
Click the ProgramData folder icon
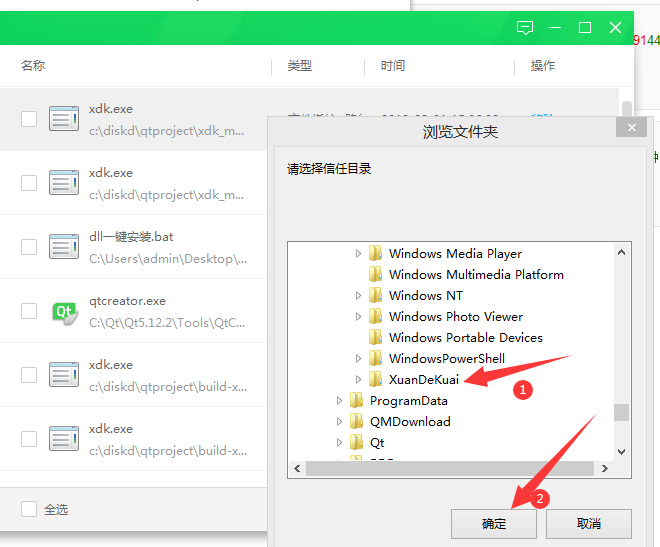pos(356,401)
